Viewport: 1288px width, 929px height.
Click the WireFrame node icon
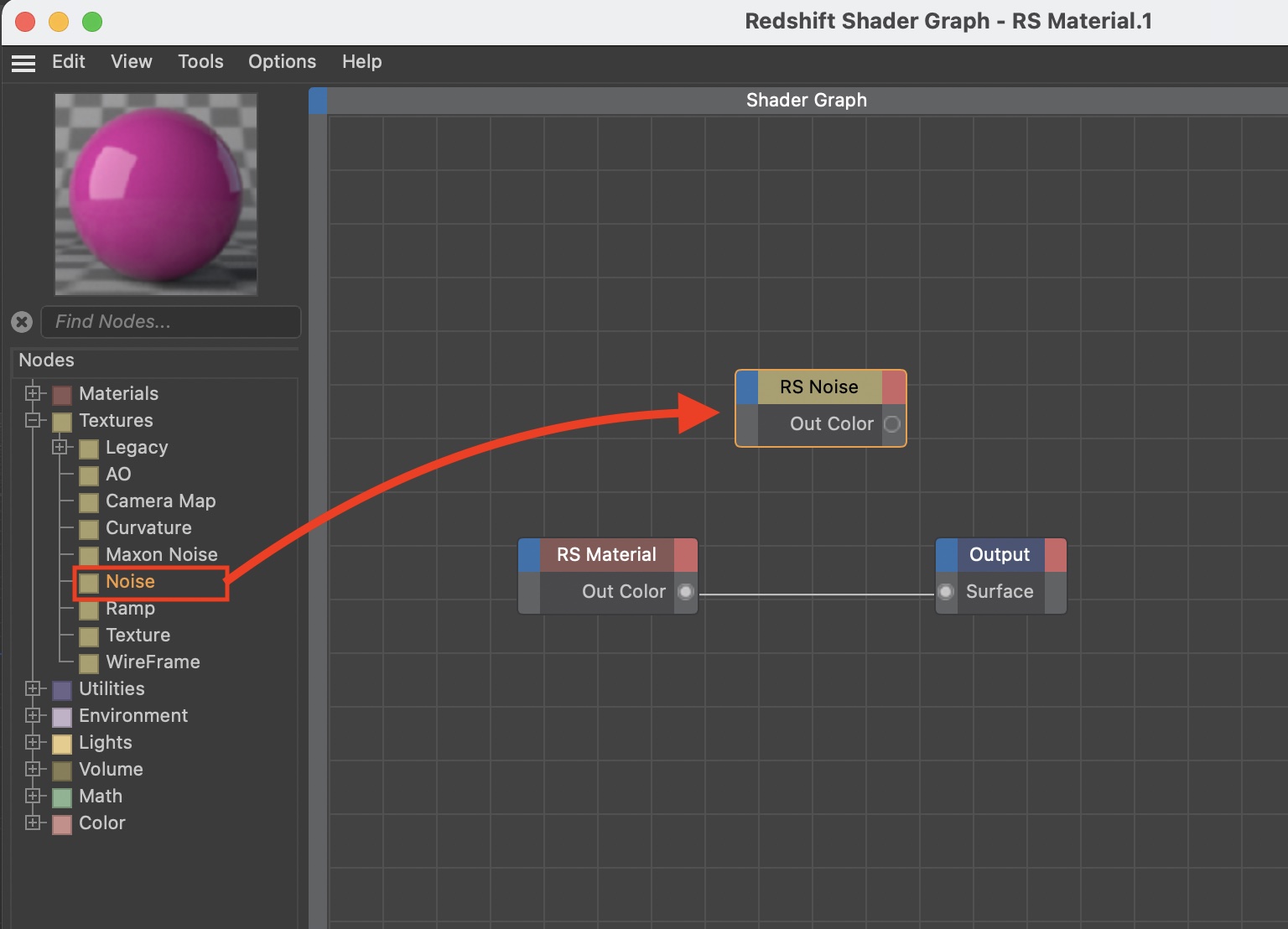89,663
